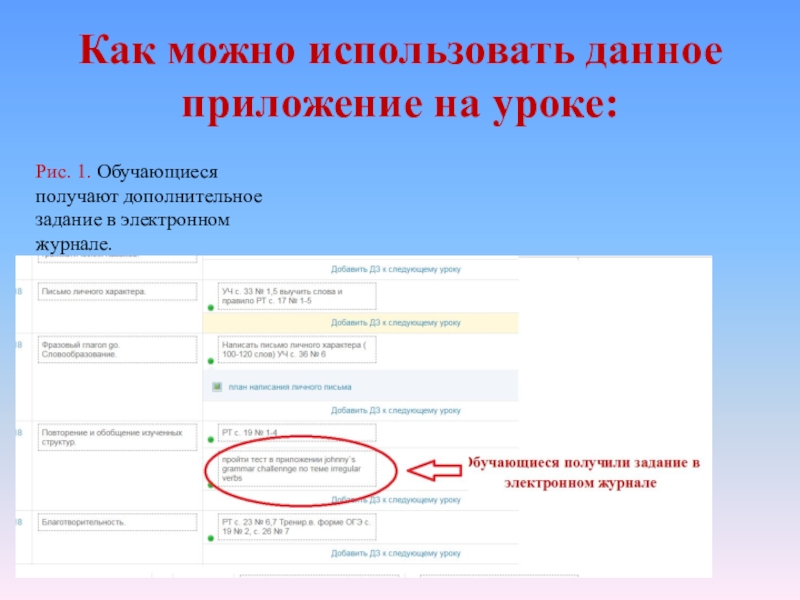Click 'Добавить ДЗ к следующему уроку' under the attachment
This screenshot has height=600, width=800.
395,410
